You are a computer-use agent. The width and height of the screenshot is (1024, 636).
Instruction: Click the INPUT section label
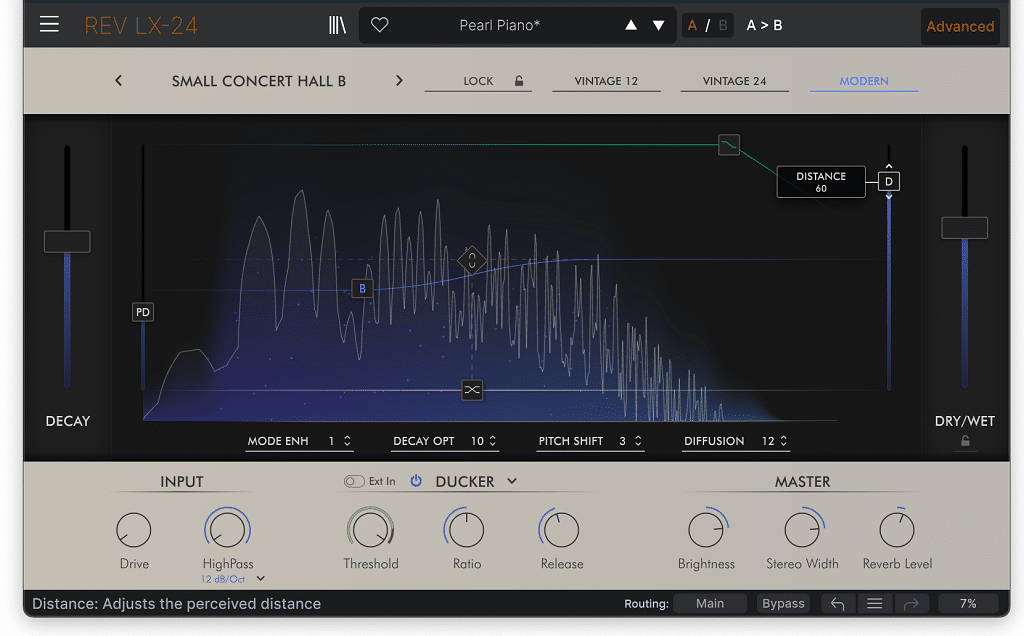coord(182,481)
